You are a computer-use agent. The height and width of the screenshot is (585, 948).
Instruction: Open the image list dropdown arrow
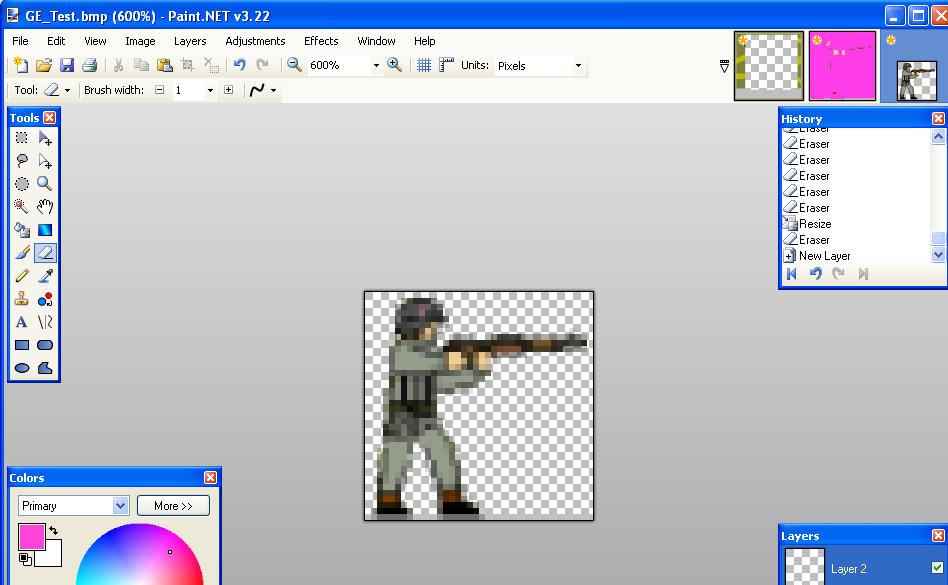tap(724, 66)
